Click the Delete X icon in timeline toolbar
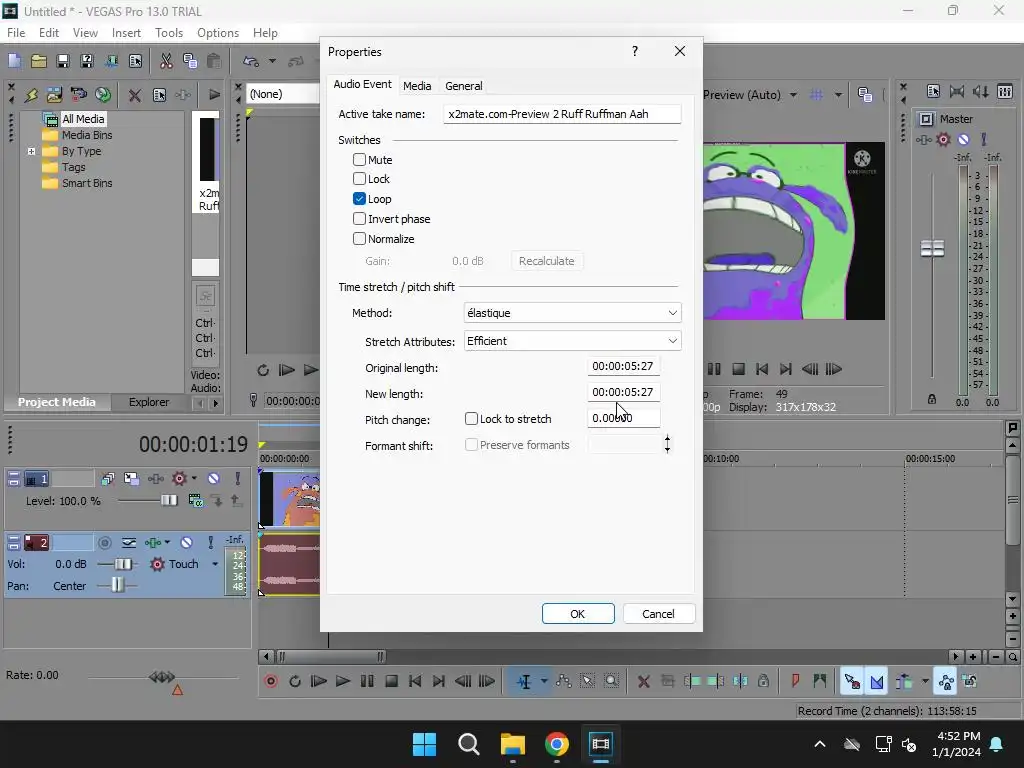Image resolution: width=1024 pixels, height=768 pixels. pos(643,681)
